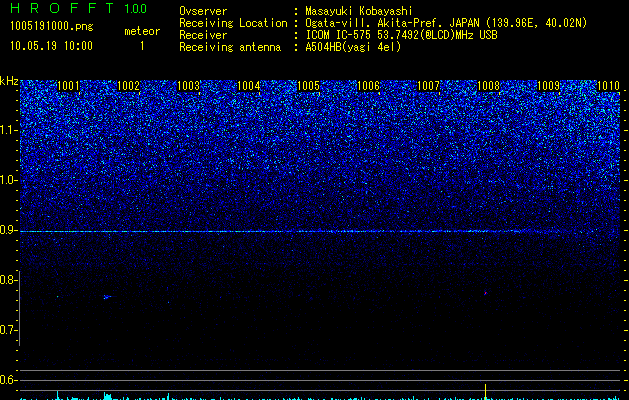Click the meteor count label
Screen dimensions: 629x400
(142, 31)
